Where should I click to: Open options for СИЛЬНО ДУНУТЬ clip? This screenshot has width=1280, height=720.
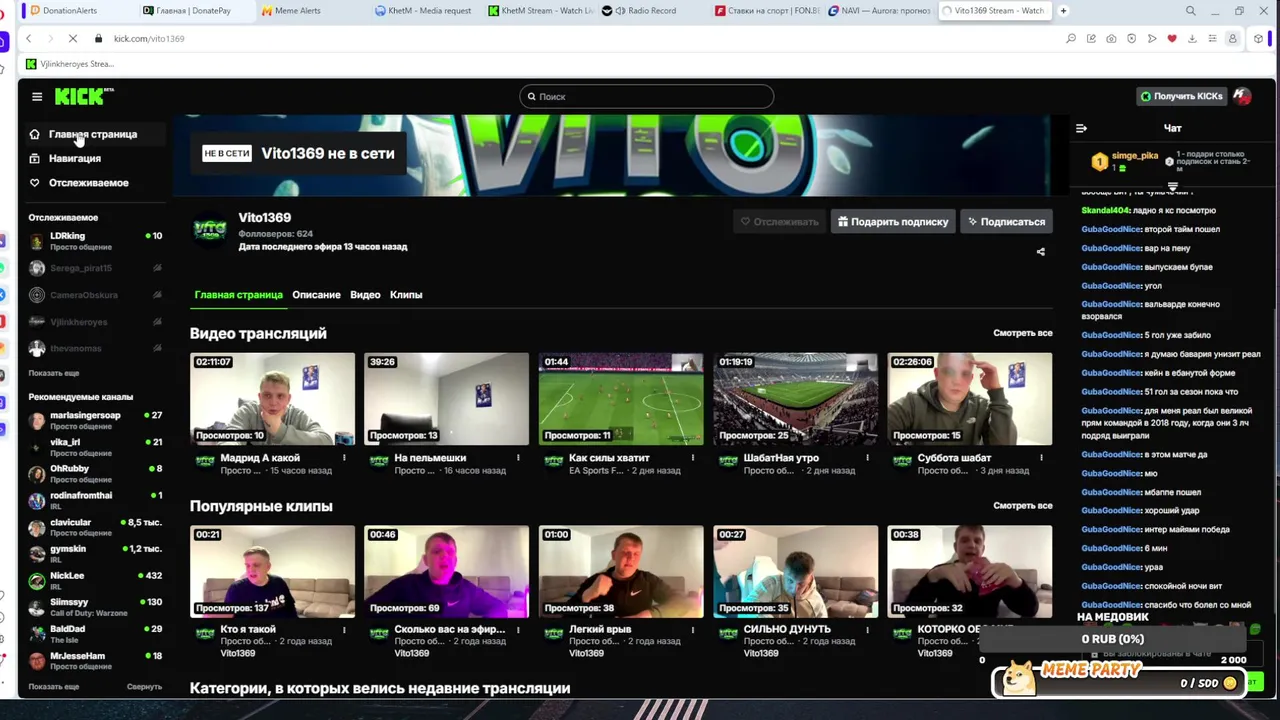pyautogui.click(x=867, y=630)
